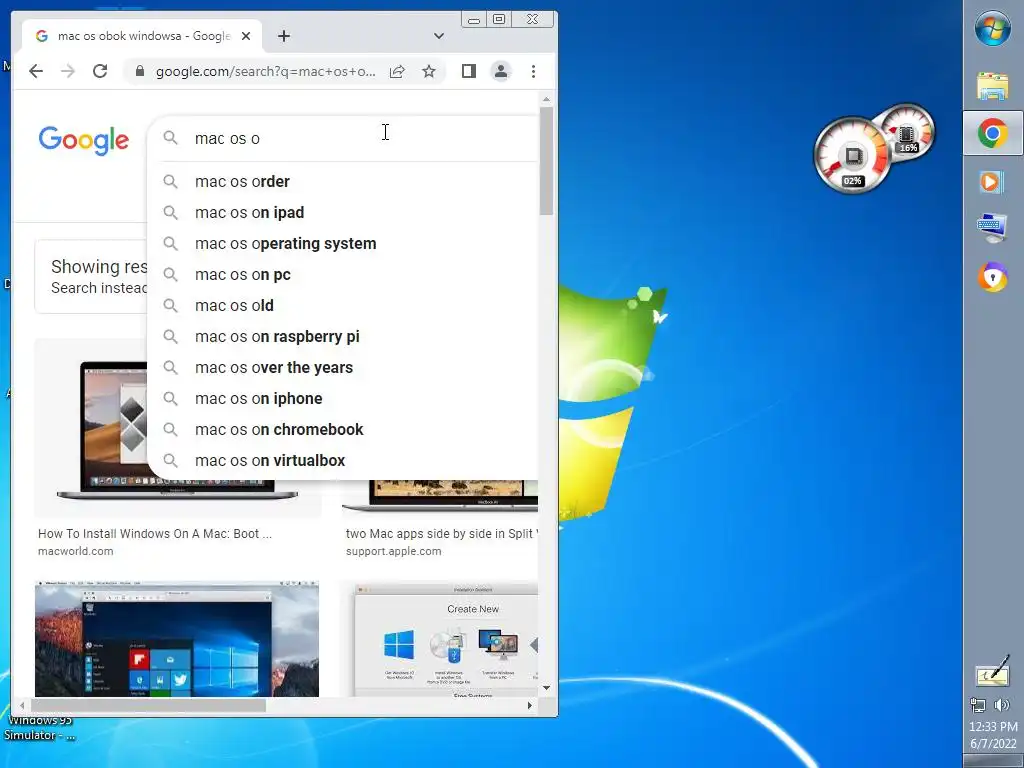Click the magnifier icon in the search box
Viewport: 1024px width, 768px height.
click(x=170, y=138)
